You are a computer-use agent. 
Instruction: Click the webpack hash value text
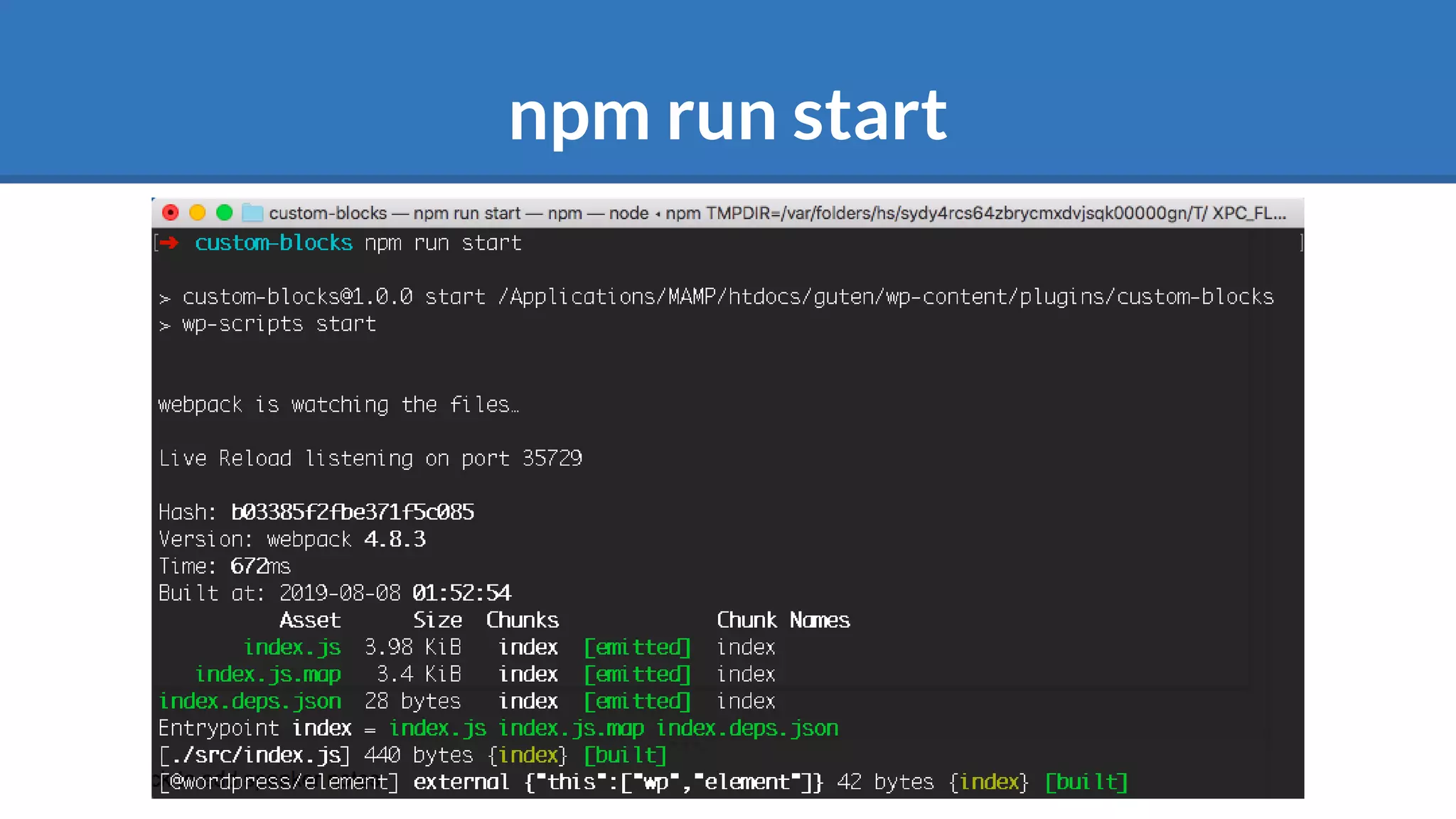point(353,512)
